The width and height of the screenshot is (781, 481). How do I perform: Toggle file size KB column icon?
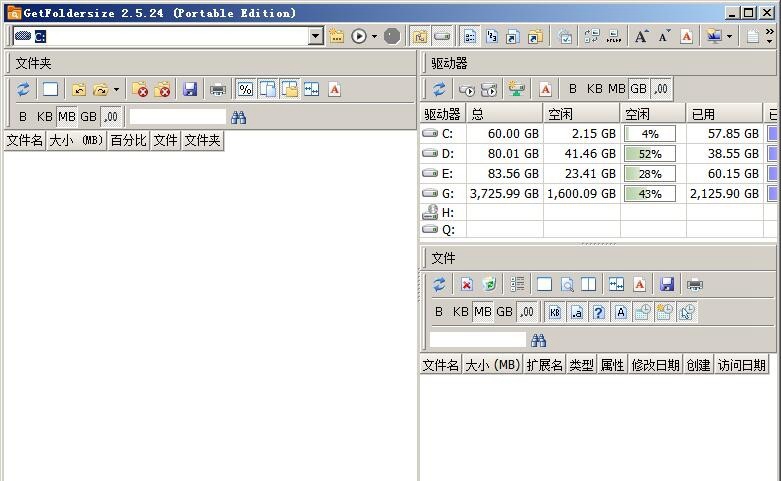pyautogui.click(x=555, y=312)
